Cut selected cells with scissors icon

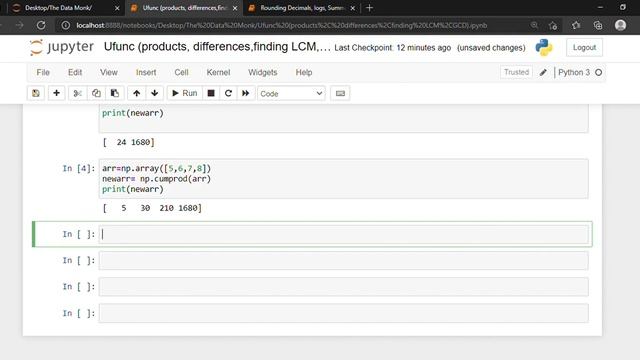(x=77, y=93)
